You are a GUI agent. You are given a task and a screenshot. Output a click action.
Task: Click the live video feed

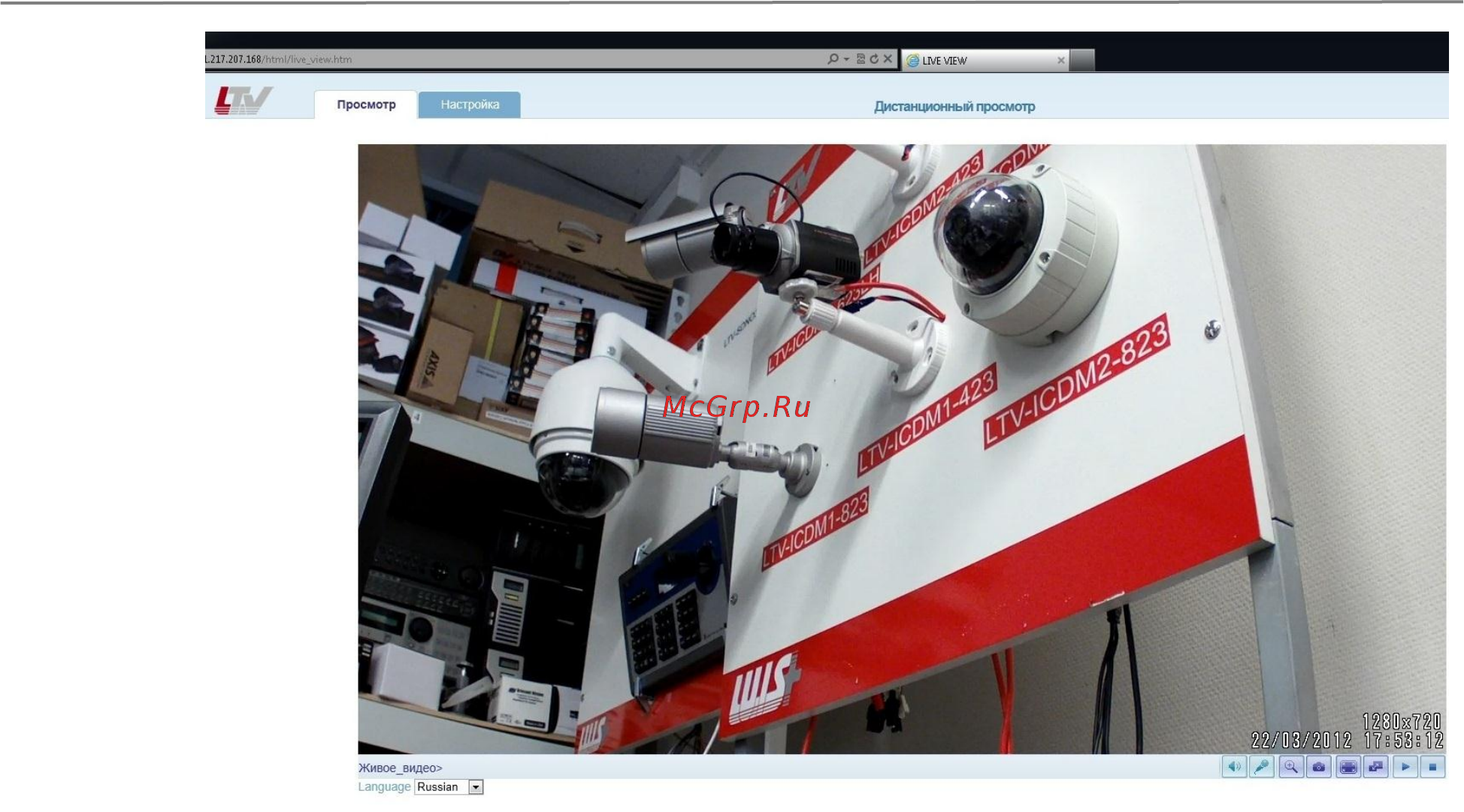(902, 449)
